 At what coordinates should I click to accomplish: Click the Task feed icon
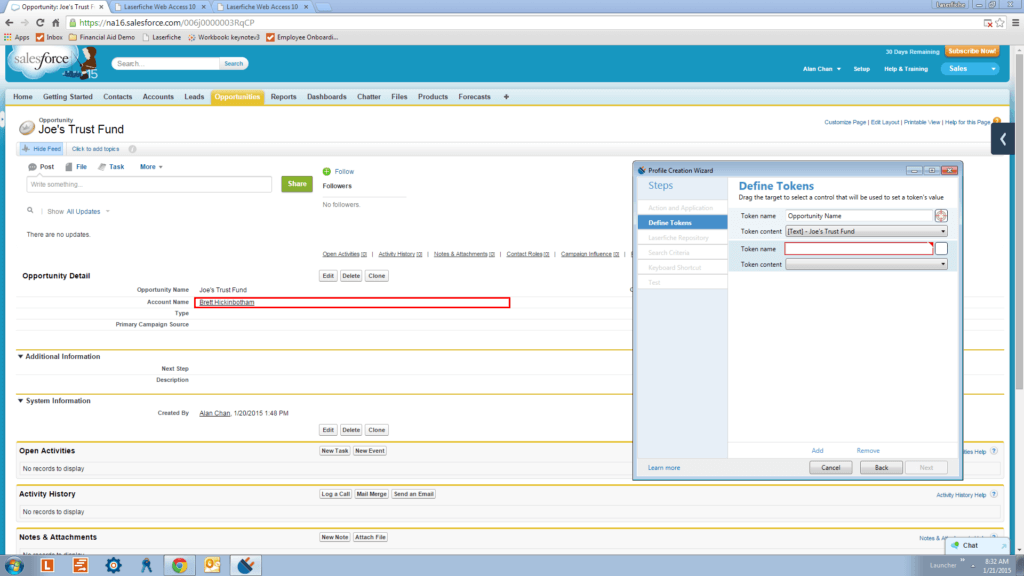coord(102,167)
